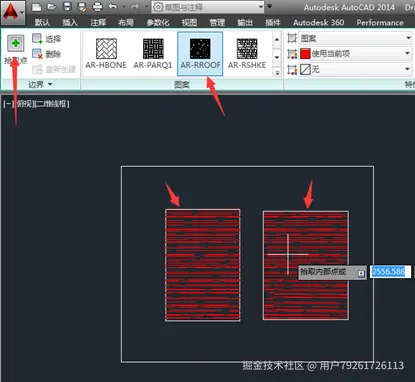The width and height of the screenshot is (415, 382).
Task: Open the 默认 ribbon tab
Action: tap(42, 22)
